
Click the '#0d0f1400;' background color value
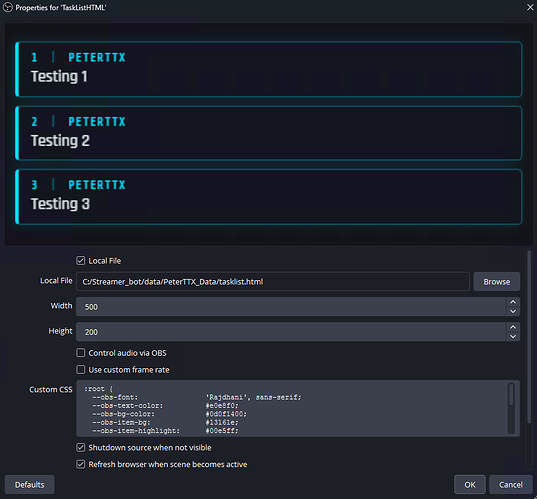point(226,414)
